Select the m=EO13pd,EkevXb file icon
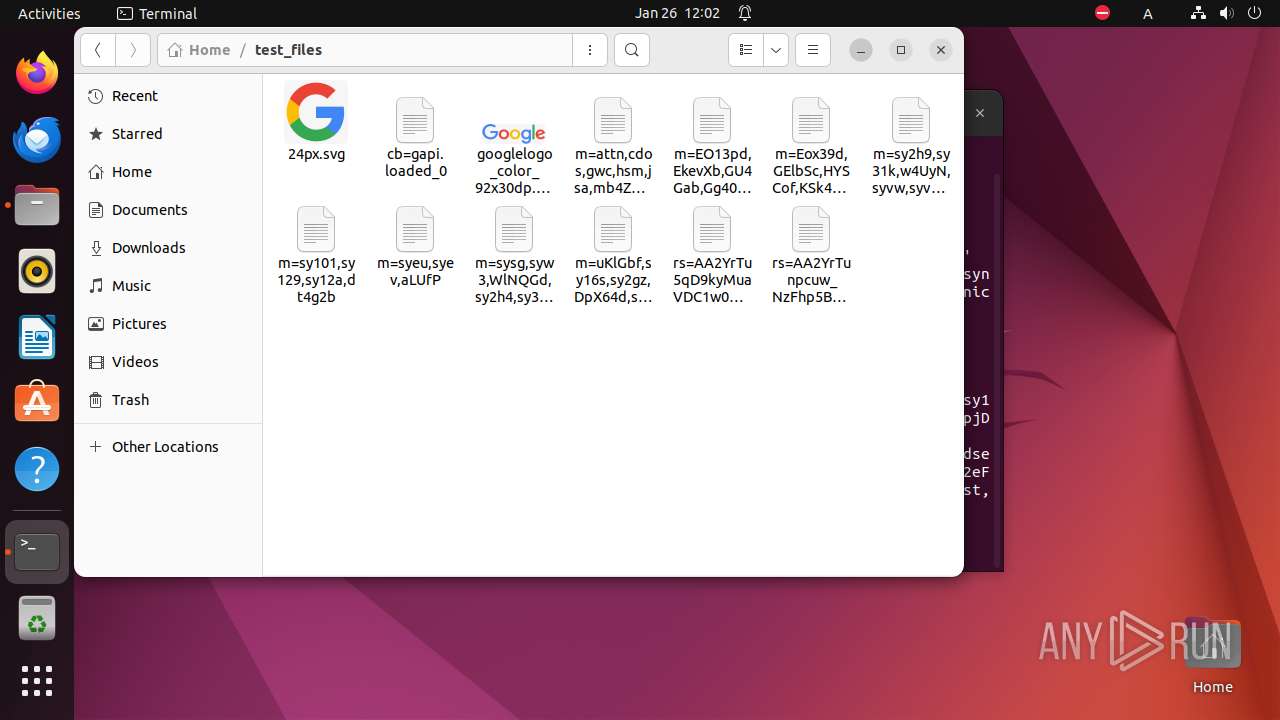Viewport: 1280px width, 720px height. tap(712, 120)
